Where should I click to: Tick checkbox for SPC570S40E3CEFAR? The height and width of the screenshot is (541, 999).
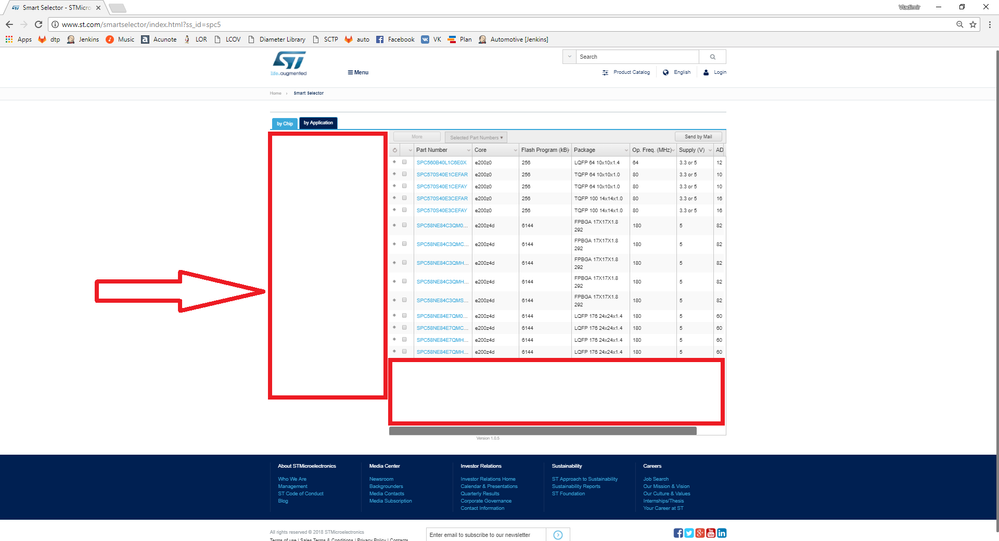(x=404, y=198)
